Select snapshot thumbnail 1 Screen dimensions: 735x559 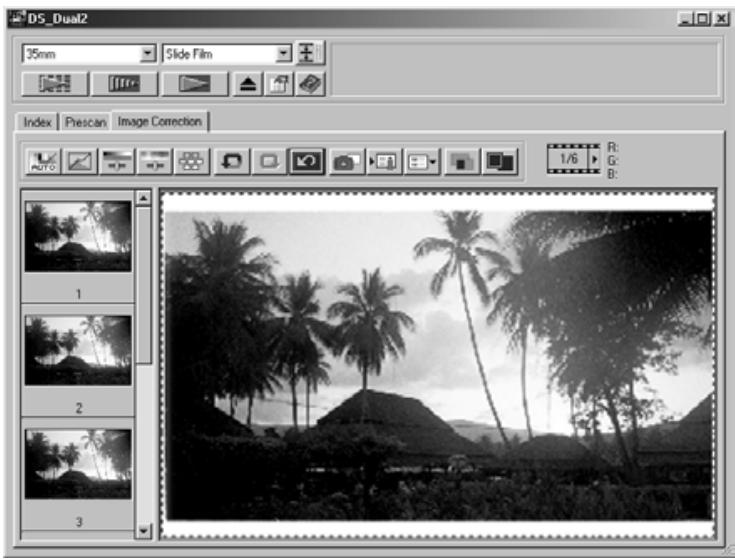click(x=78, y=237)
